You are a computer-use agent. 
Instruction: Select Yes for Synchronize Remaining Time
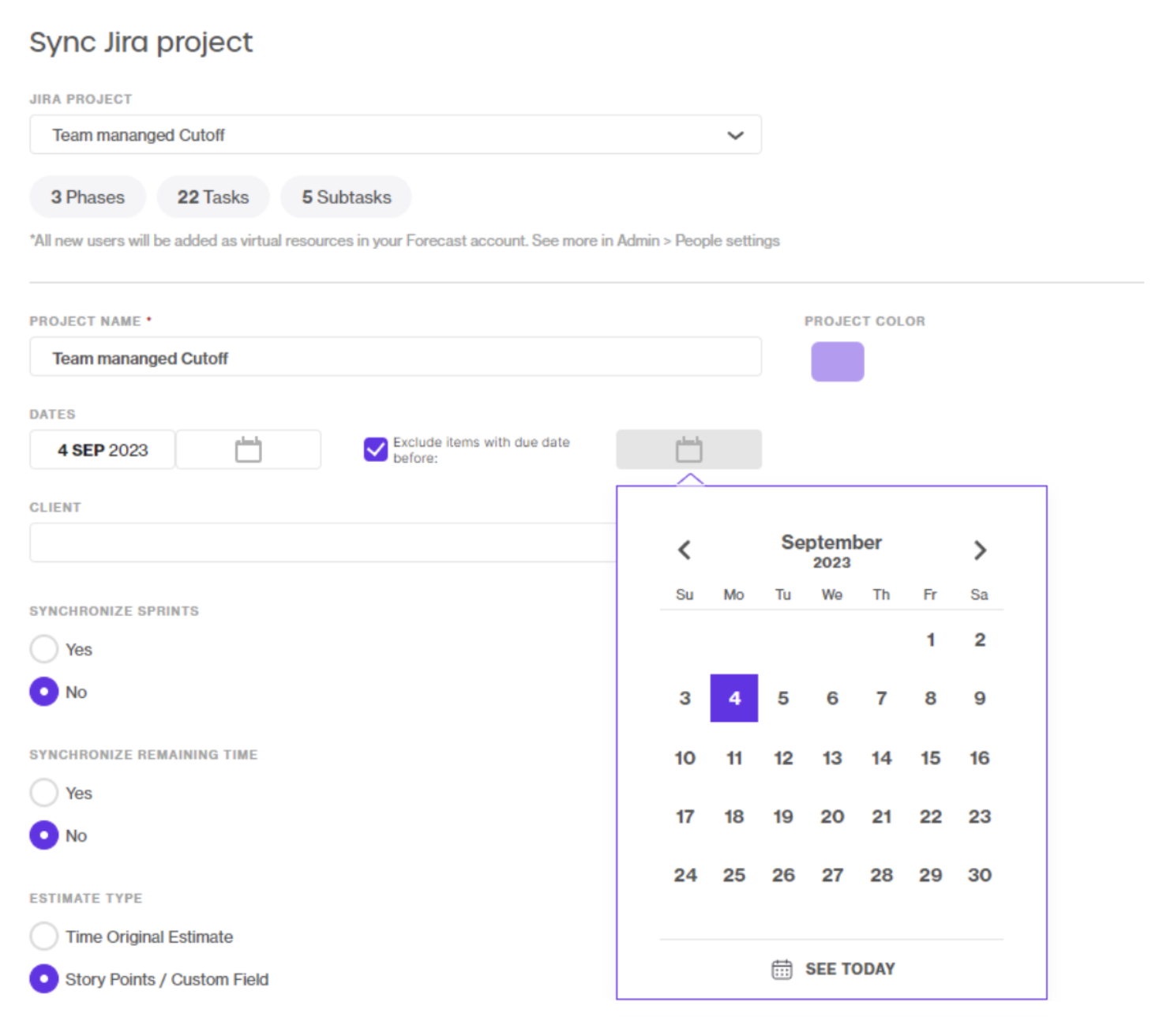coord(44,793)
